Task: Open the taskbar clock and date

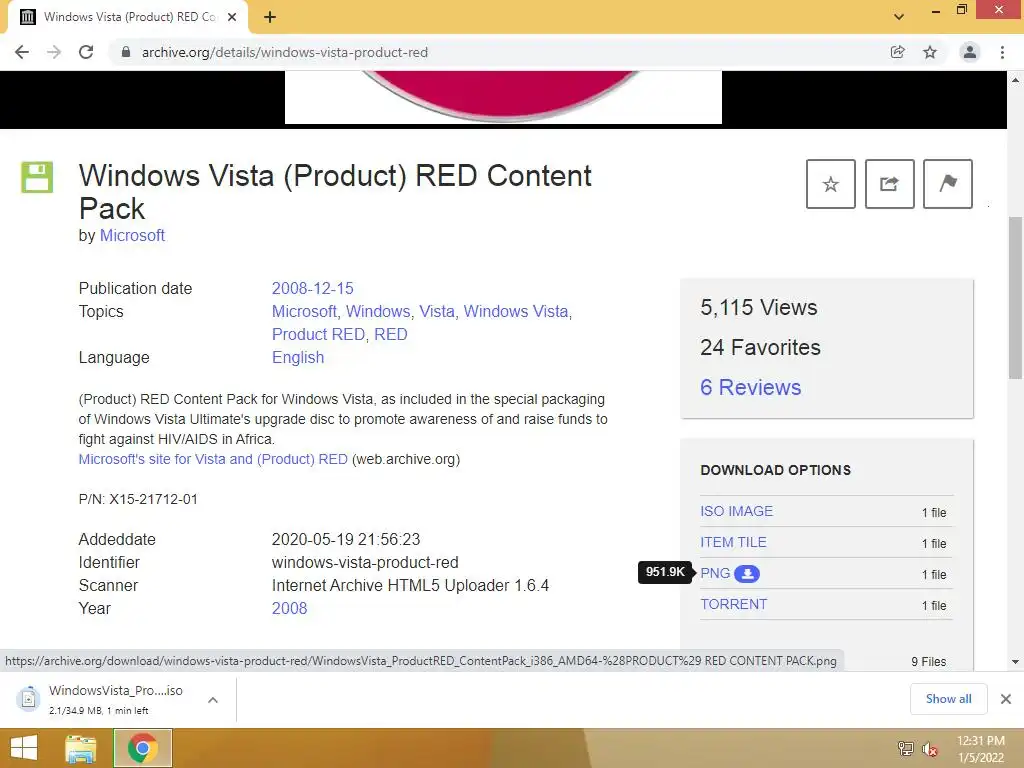Action: [x=981, y=749]
